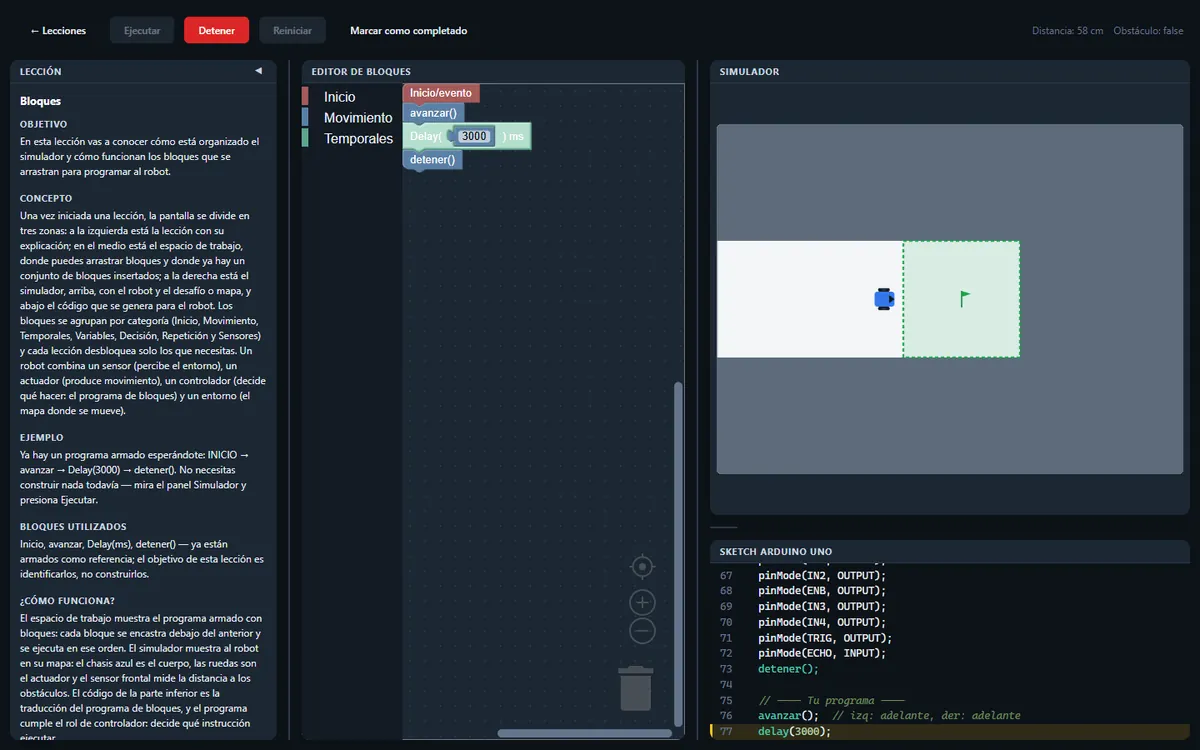Zoom out the block editor workspace
The image size is (1200, 750).
(642, 631)
